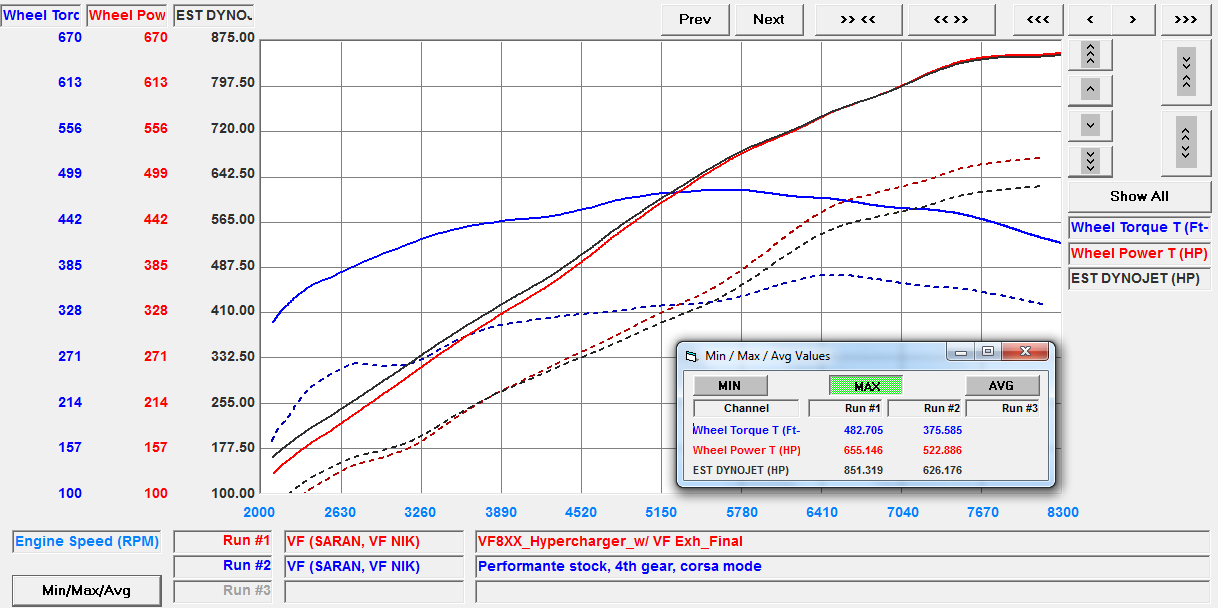
Task: Toggle EST DYNOJET channel in legend
Action: click(x=1139, y=278)
